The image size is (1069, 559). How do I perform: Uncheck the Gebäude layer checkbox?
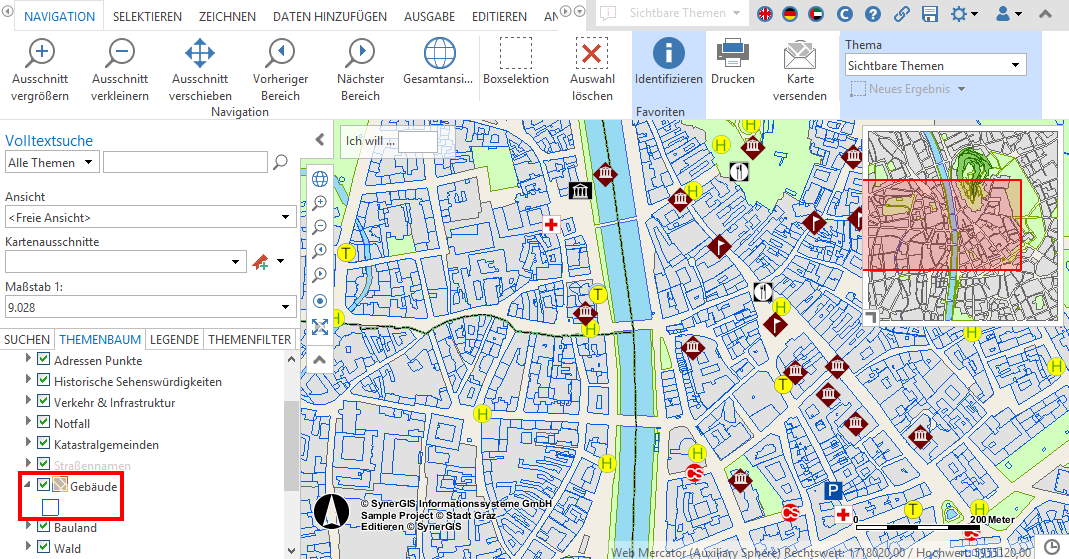tap(44, 485)
